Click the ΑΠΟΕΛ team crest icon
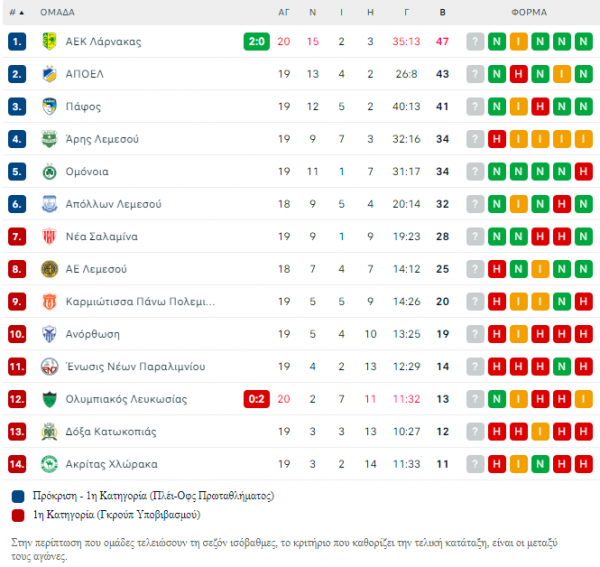Viewport: 600px width, 567px height. click(49, 74)
